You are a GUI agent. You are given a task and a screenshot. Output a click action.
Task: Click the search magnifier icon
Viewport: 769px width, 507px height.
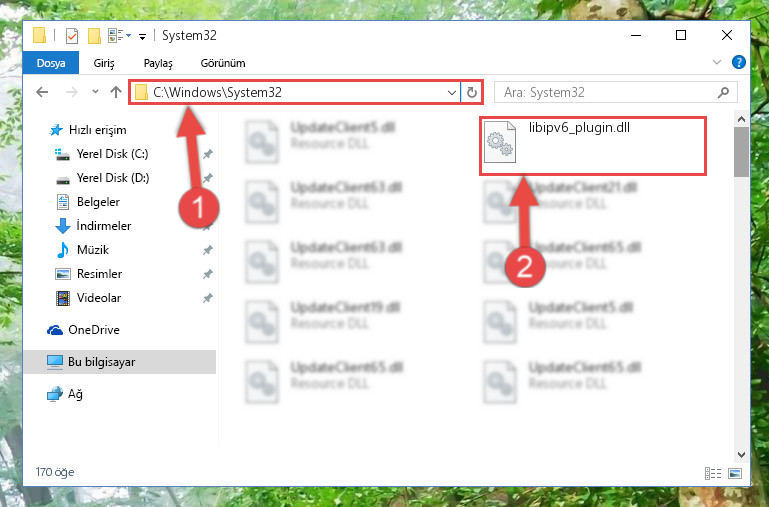coord(723,92)
